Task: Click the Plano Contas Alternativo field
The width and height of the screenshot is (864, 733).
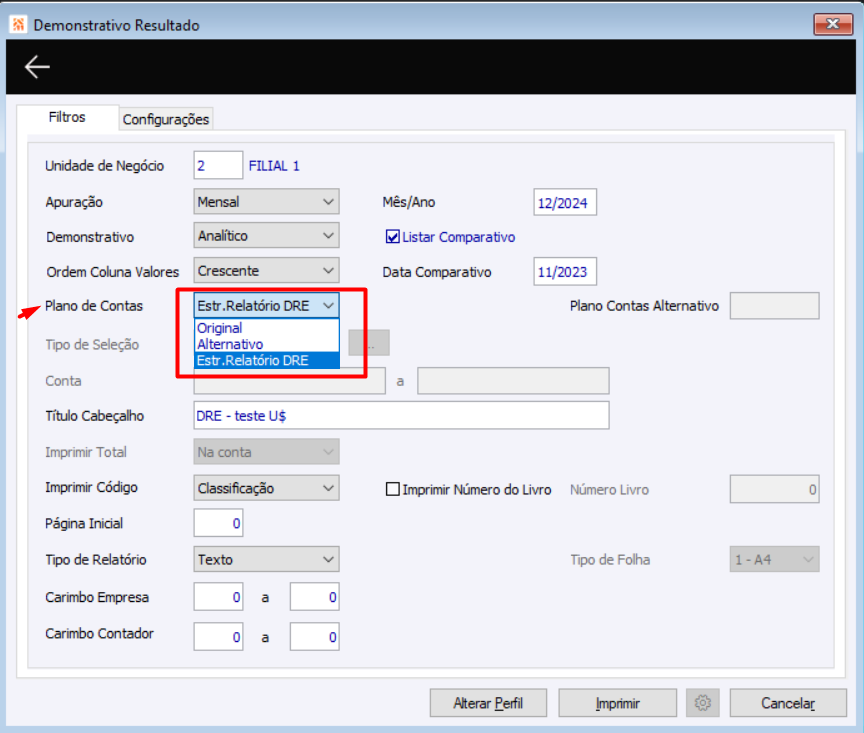Action: (x=775, y=306)
